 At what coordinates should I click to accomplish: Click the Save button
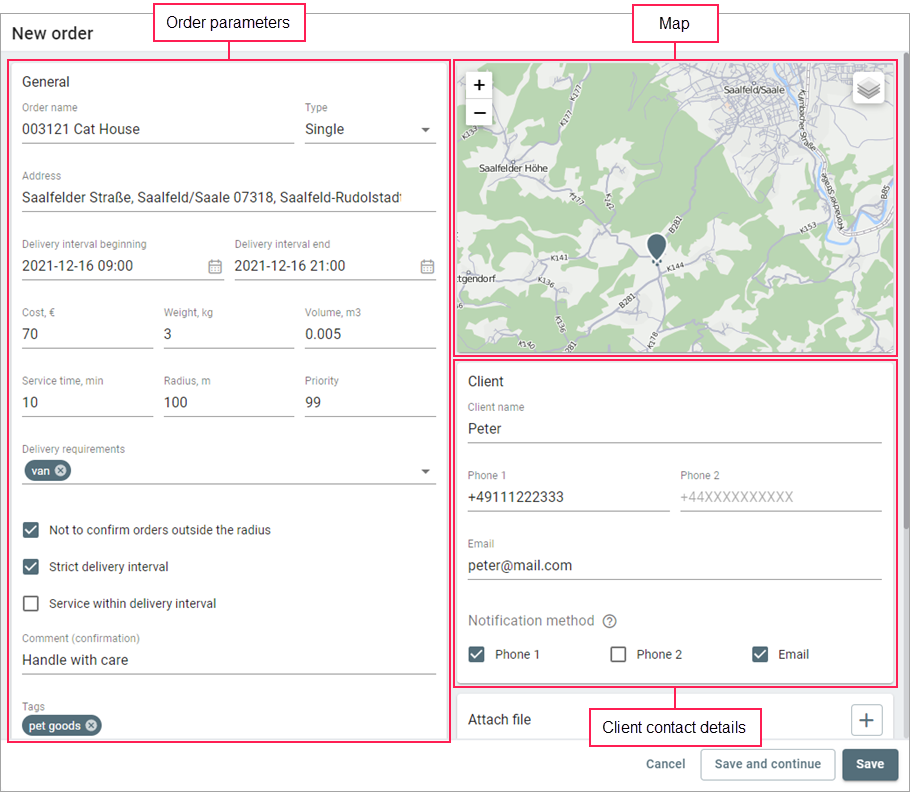pos(869,764)
